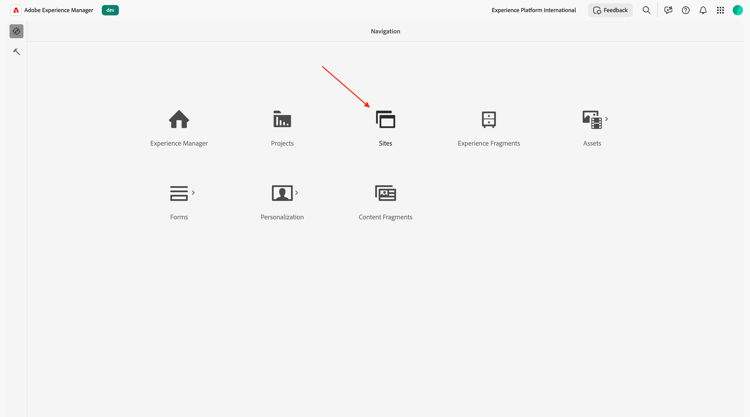This screenshot has height=417, width=750.
Task: Open the Assets icon
Action: (592, 120)
